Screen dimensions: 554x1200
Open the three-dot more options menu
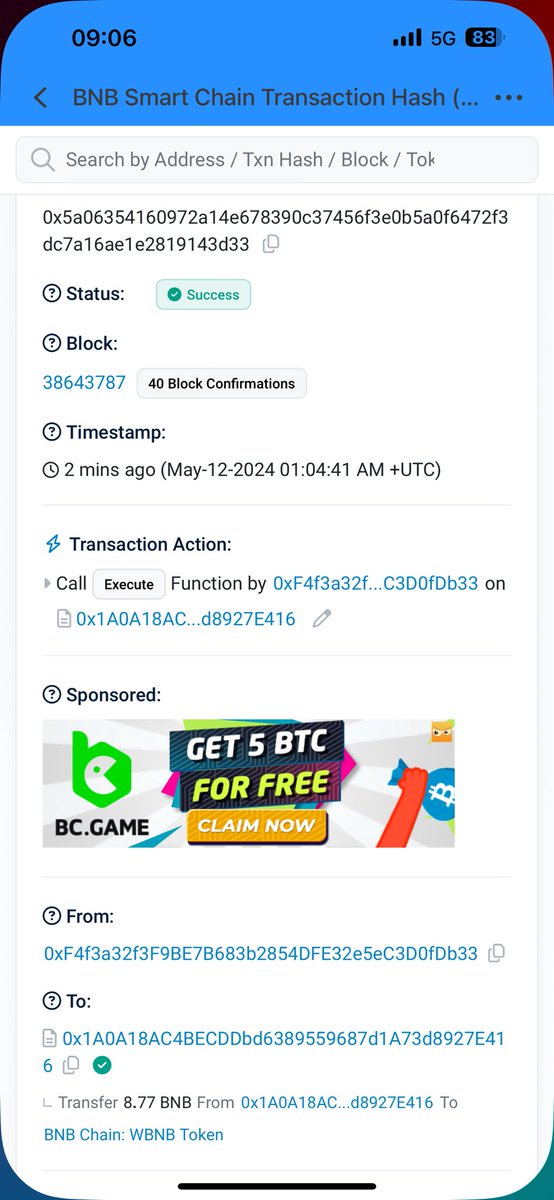coord(509,98)
